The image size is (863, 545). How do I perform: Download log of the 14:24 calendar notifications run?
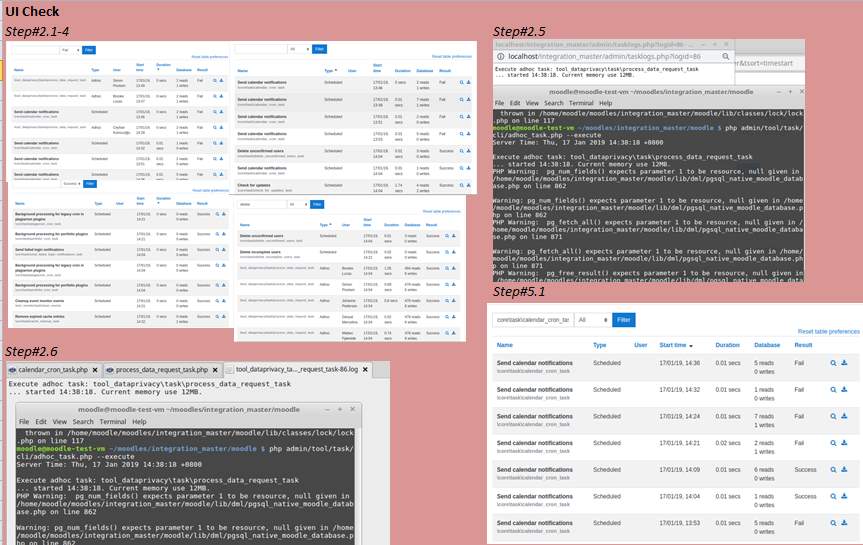(844, 416)
